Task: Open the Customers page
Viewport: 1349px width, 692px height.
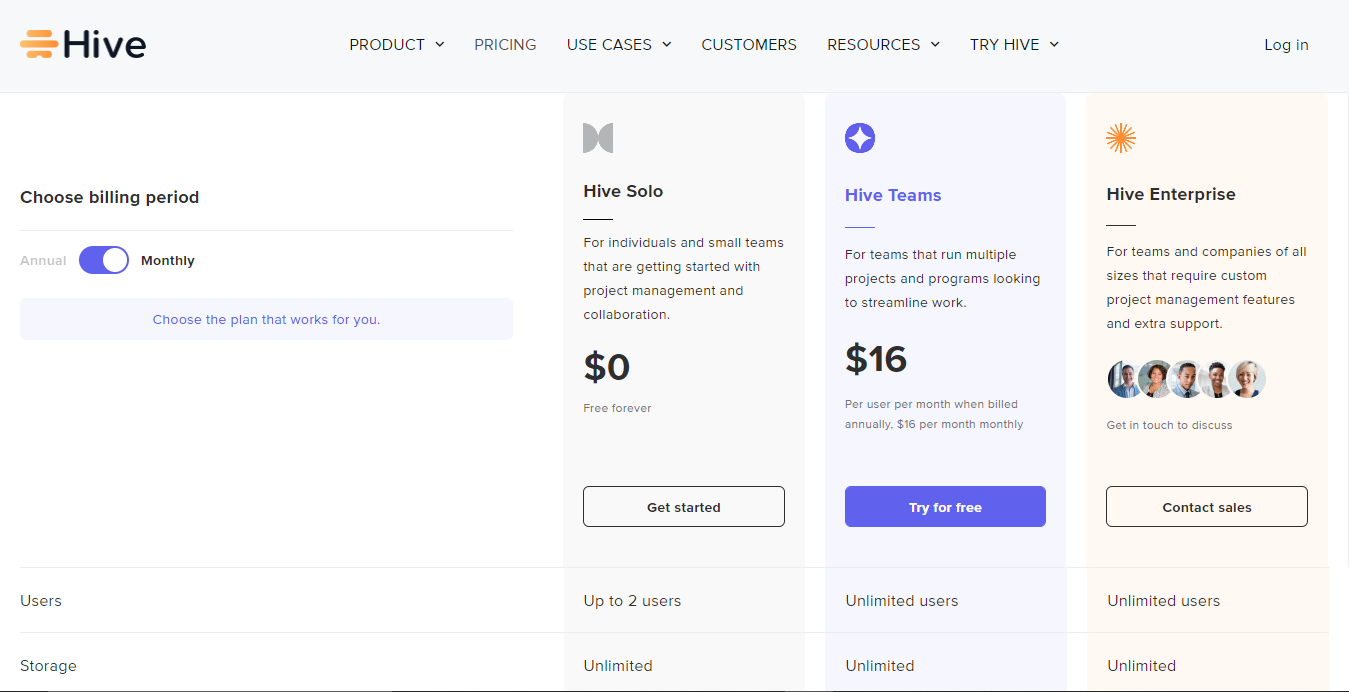Action: [749, 44]
